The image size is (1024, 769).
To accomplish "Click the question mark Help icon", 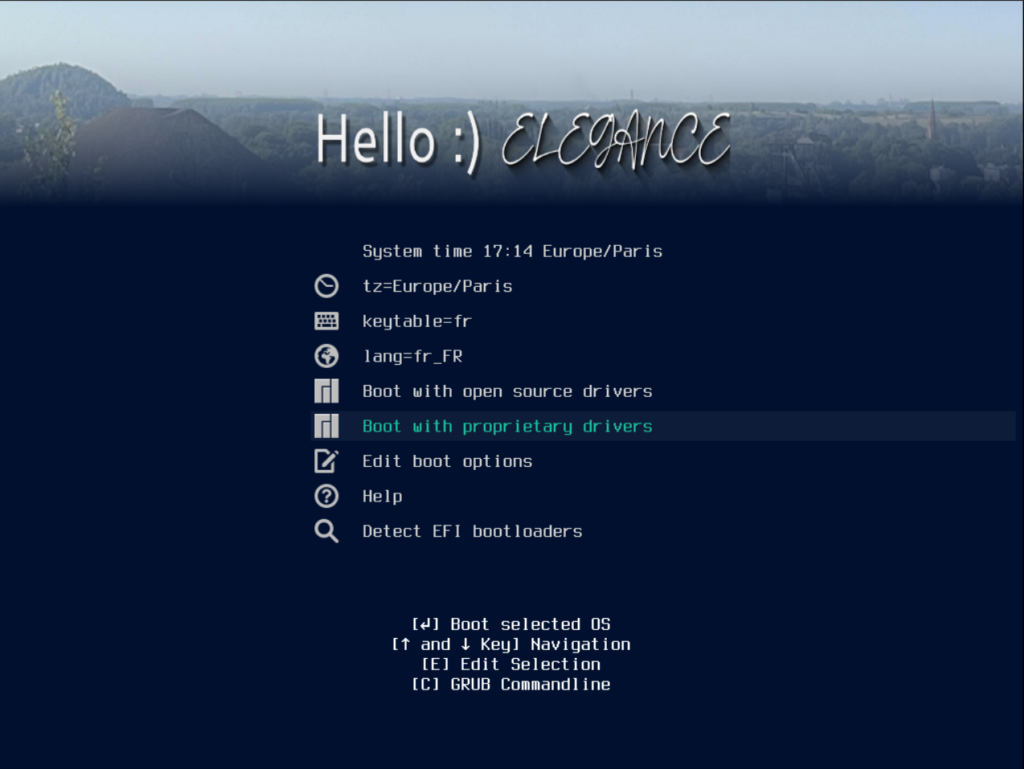I will pos(326,496).
